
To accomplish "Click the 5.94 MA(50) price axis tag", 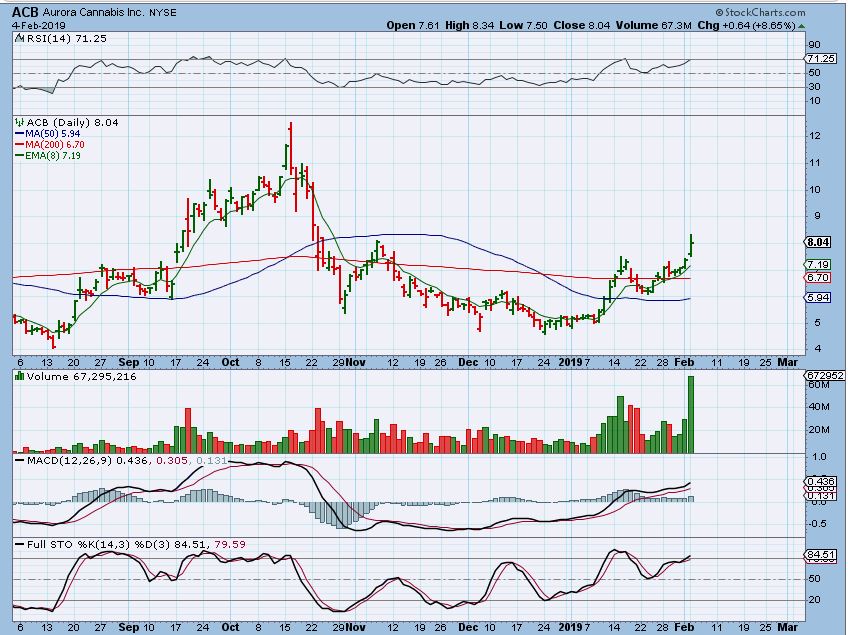I will click(818, 297).
